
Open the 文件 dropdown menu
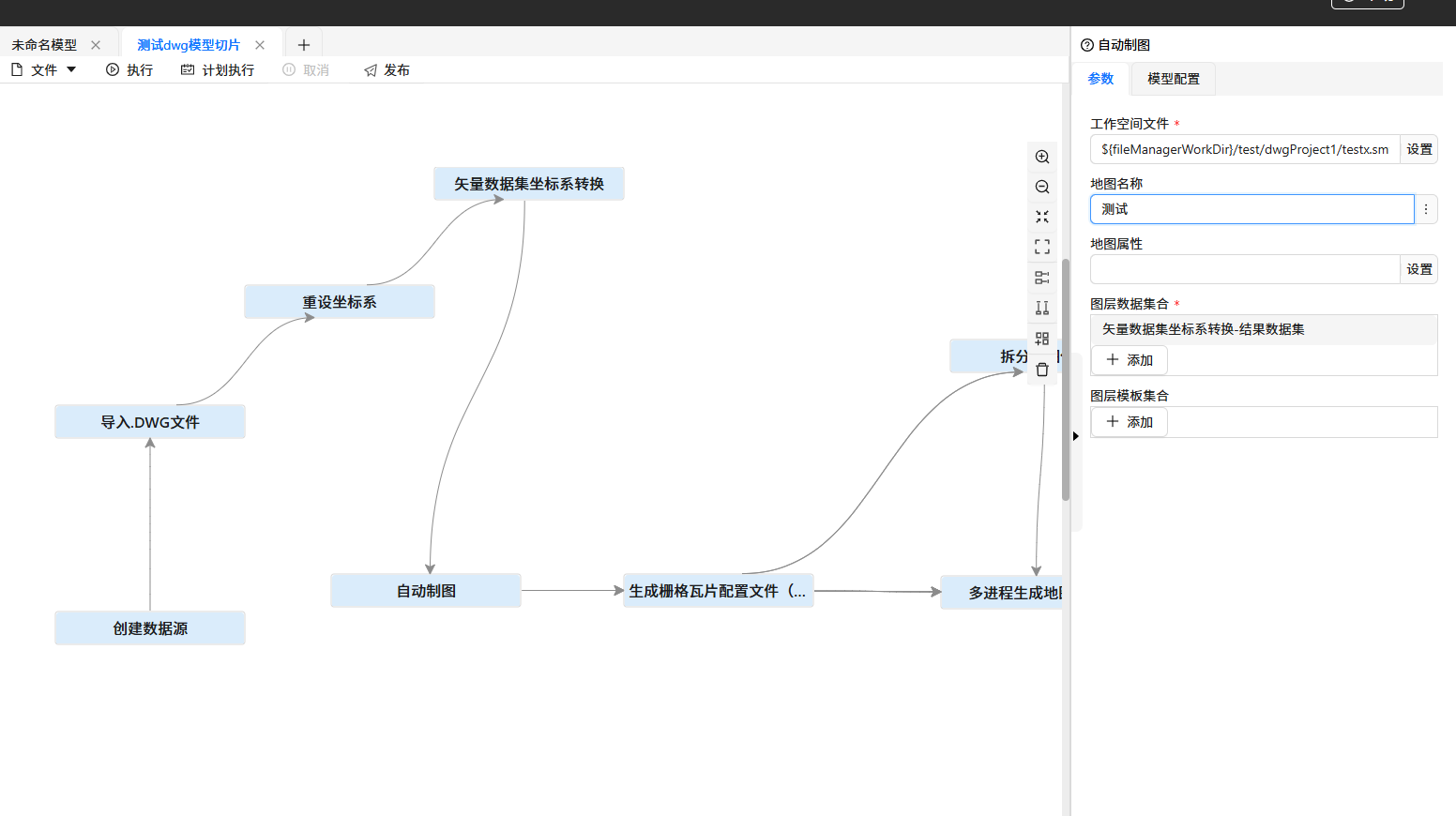[x=44, y=70]
